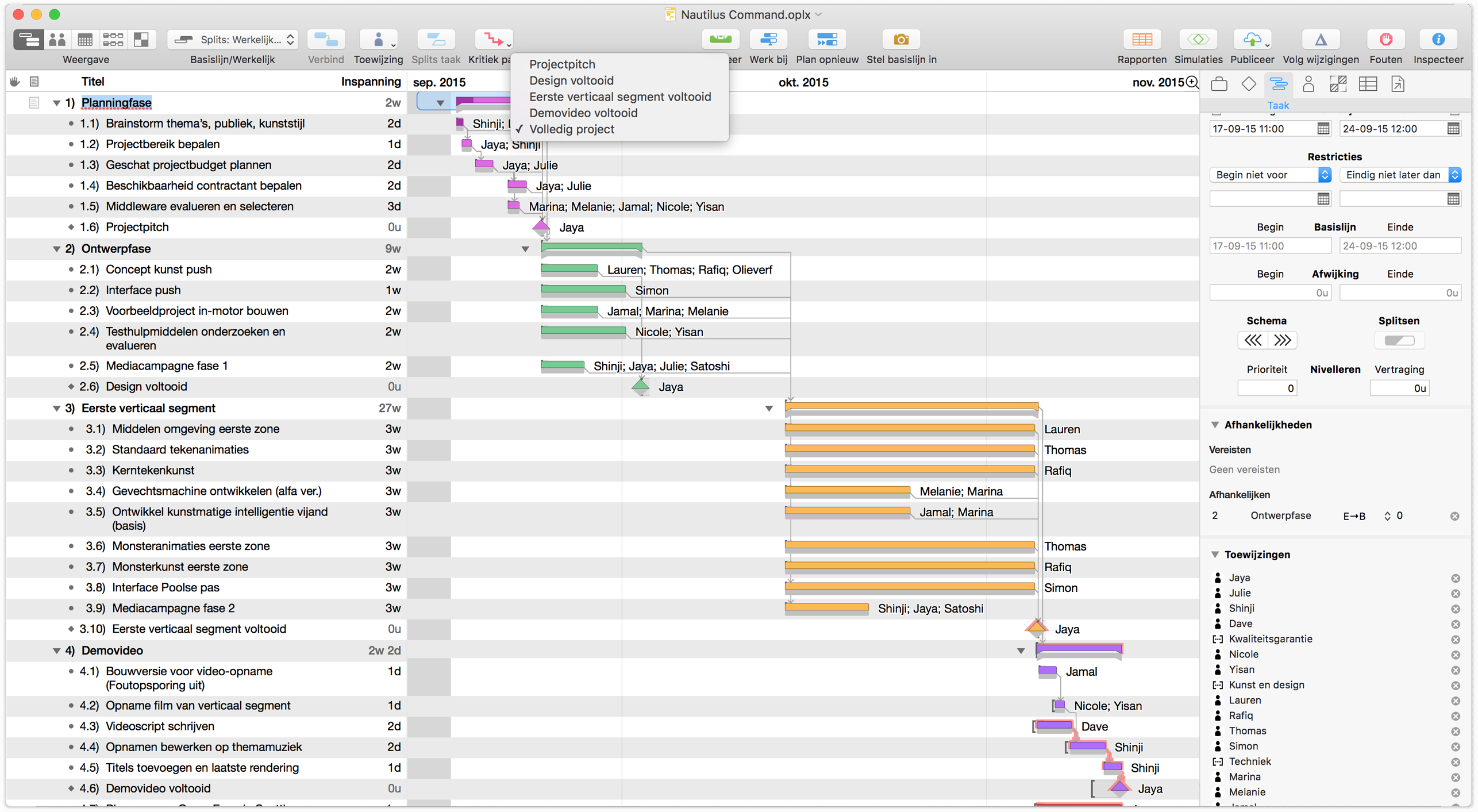Open the Fouten tool
This screenshot has height=812, width=1478.
(x=1385, y=39)
